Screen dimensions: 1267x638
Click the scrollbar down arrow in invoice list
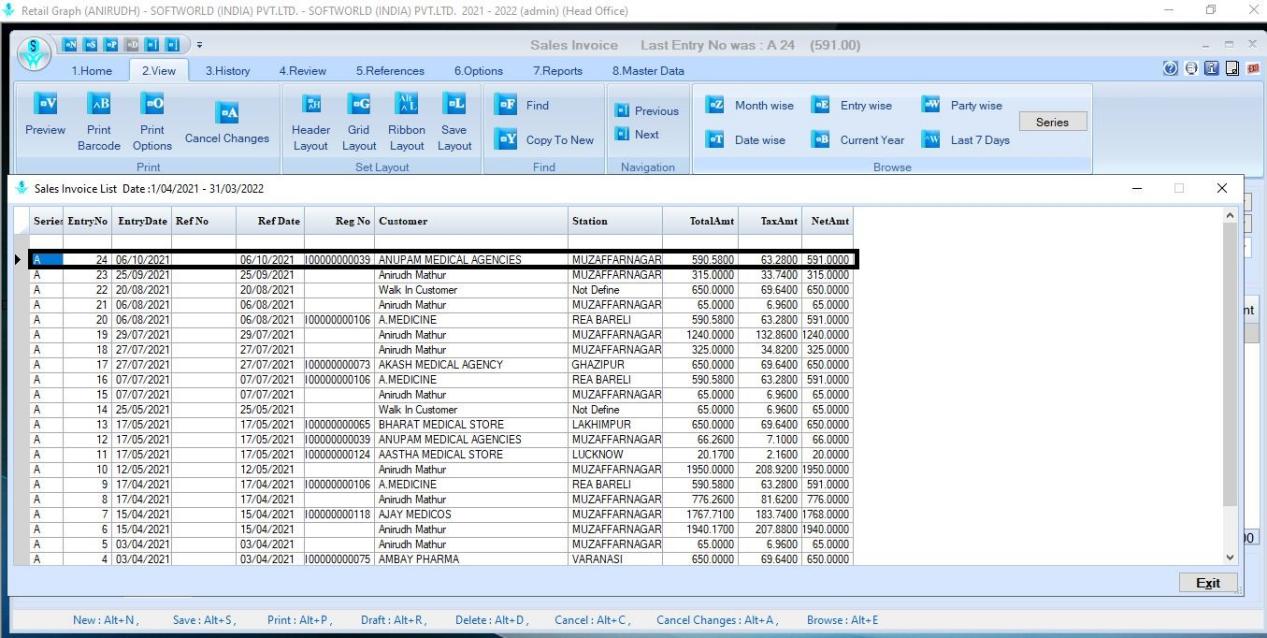[x=1230, y=557]
